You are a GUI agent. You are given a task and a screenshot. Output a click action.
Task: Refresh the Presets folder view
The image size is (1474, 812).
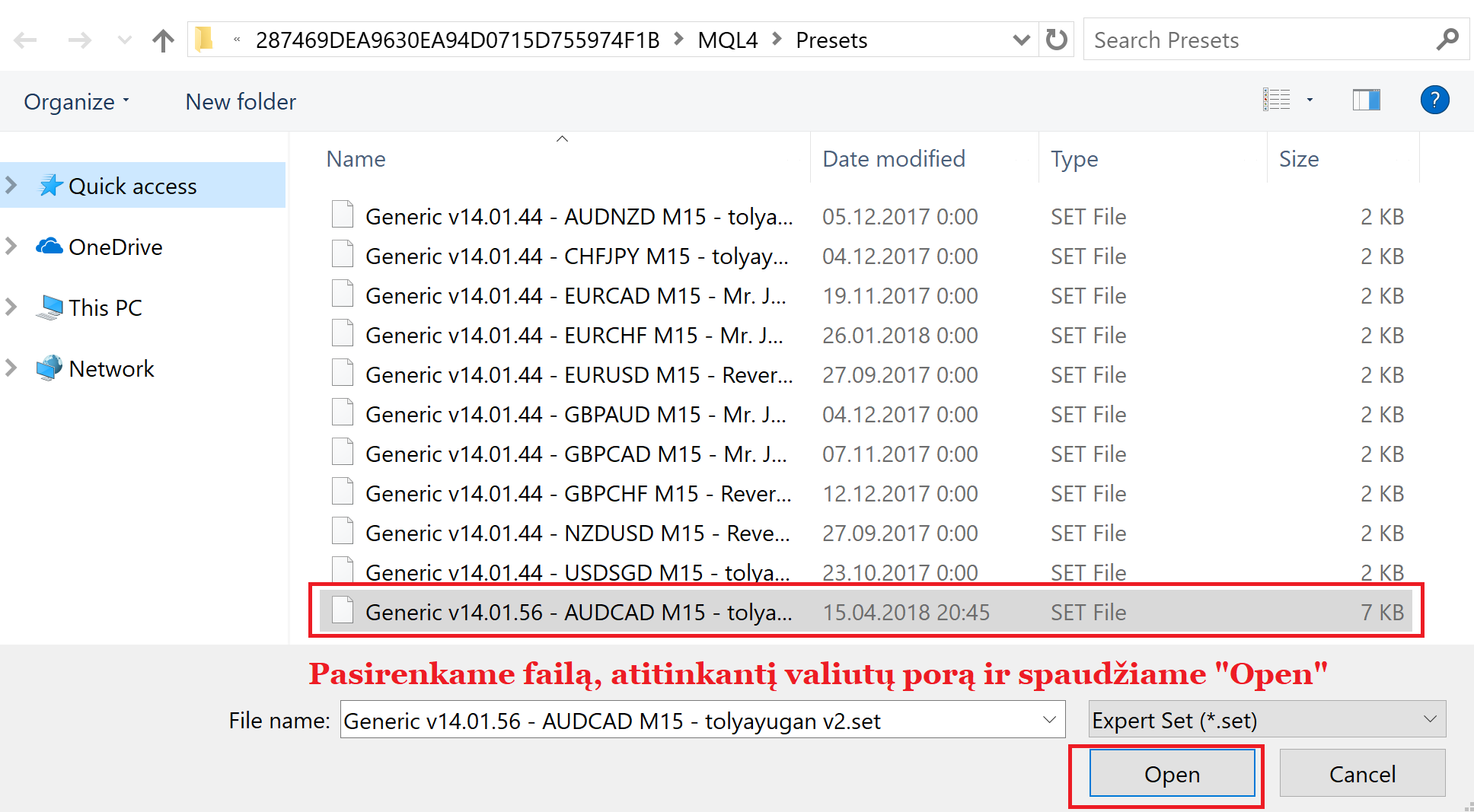pos(1057,40)
